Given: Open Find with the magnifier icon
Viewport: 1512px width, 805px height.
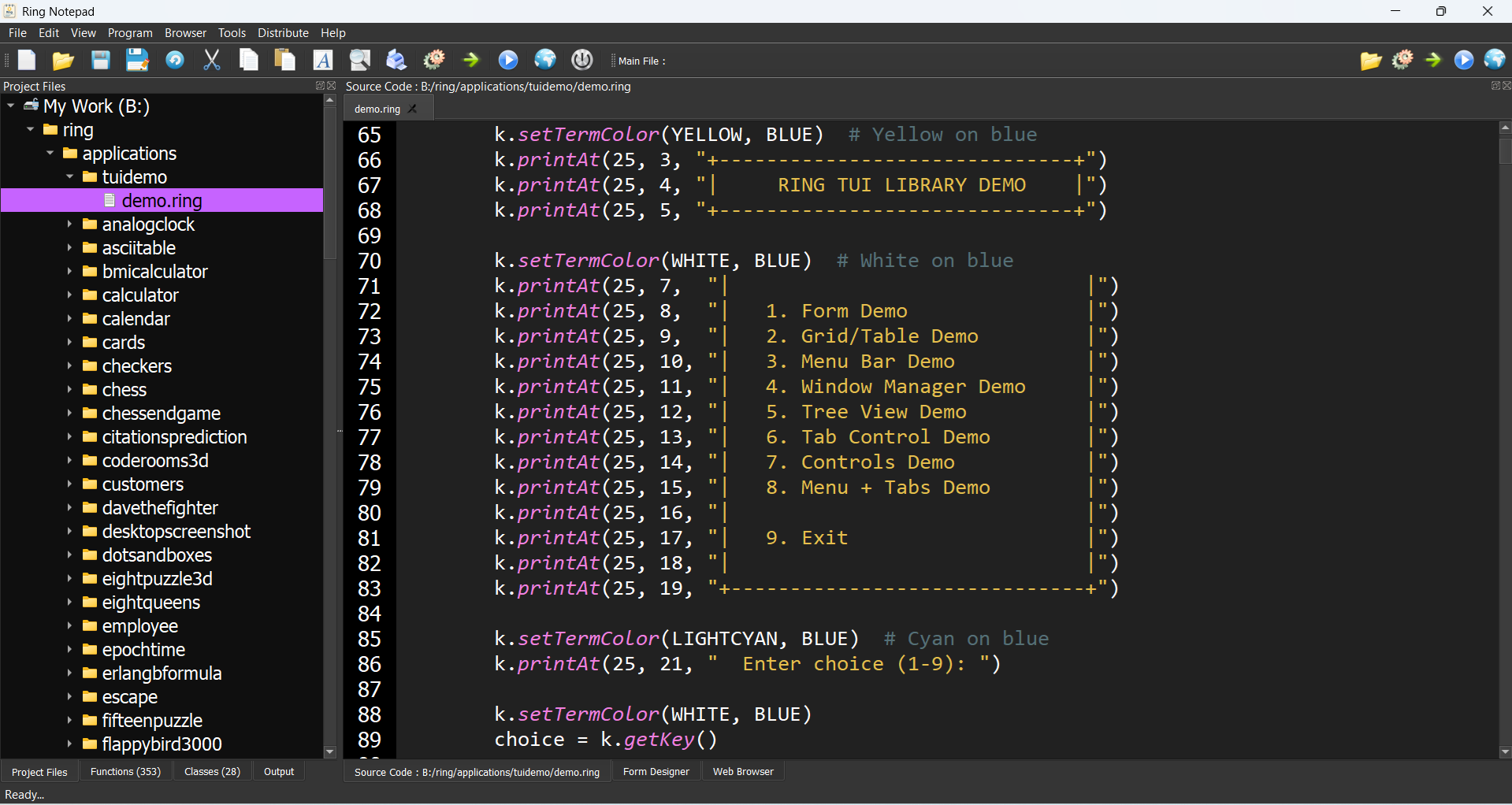Looking at the screenshot, I should (360, 61).
